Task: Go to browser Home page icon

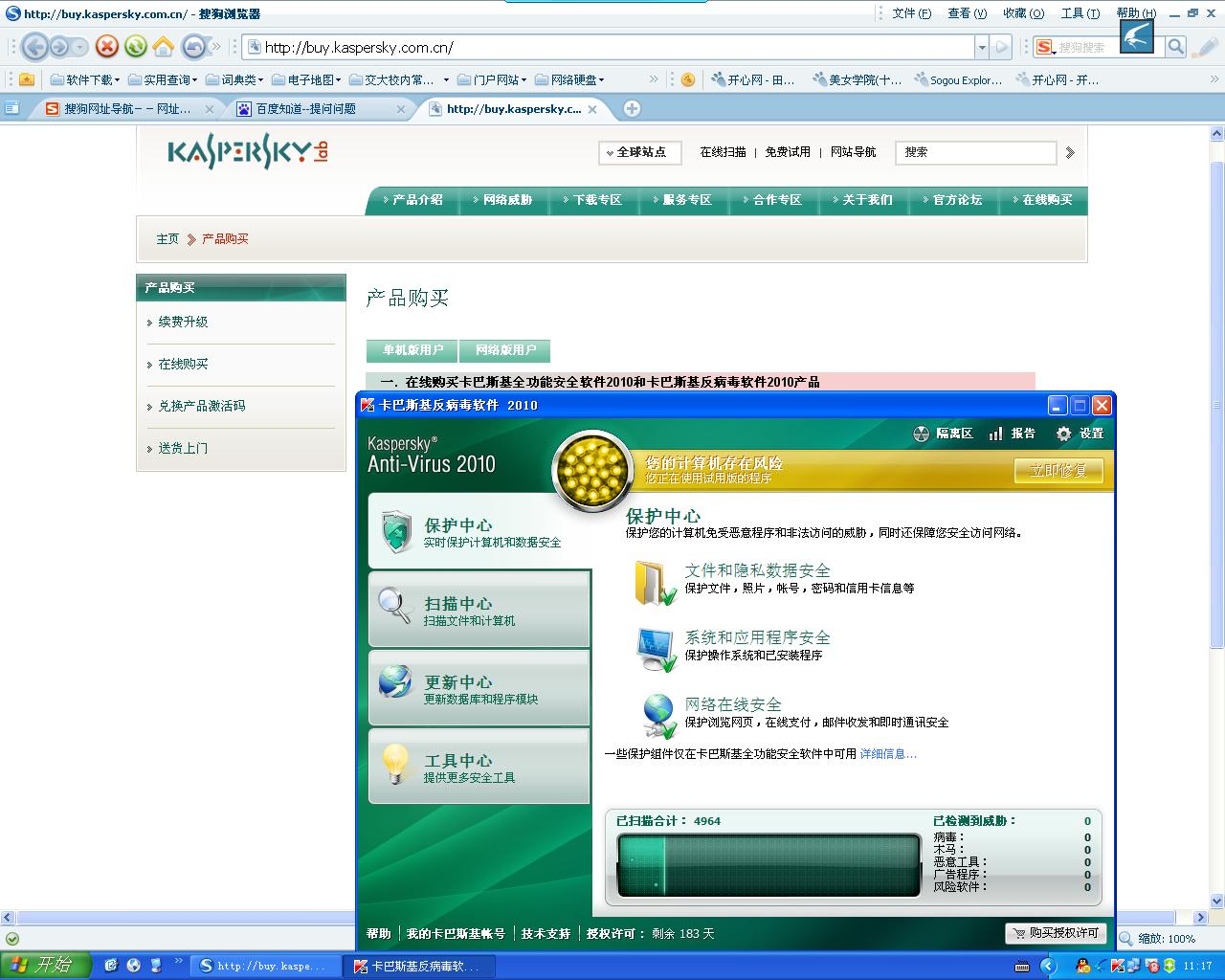Action: tap(164, 46)
